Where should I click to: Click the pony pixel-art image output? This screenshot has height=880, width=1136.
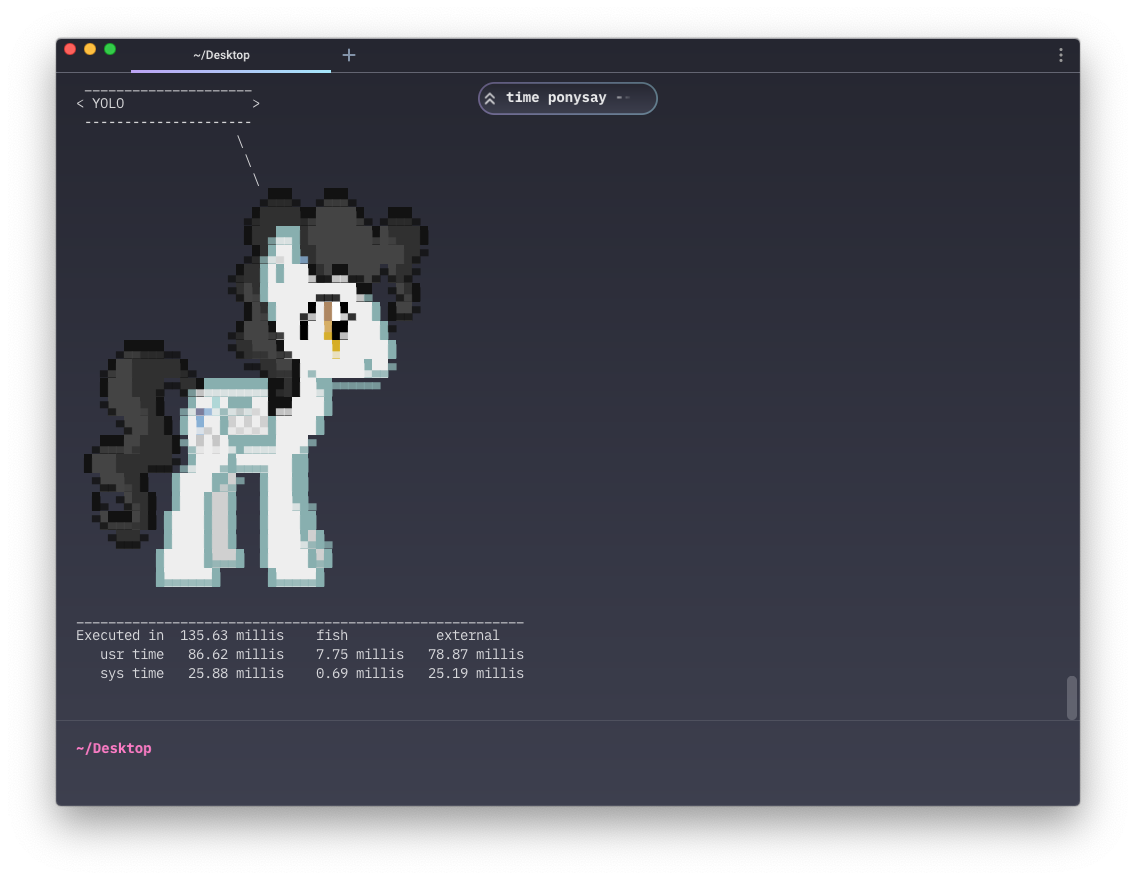[x=256, y=387]
